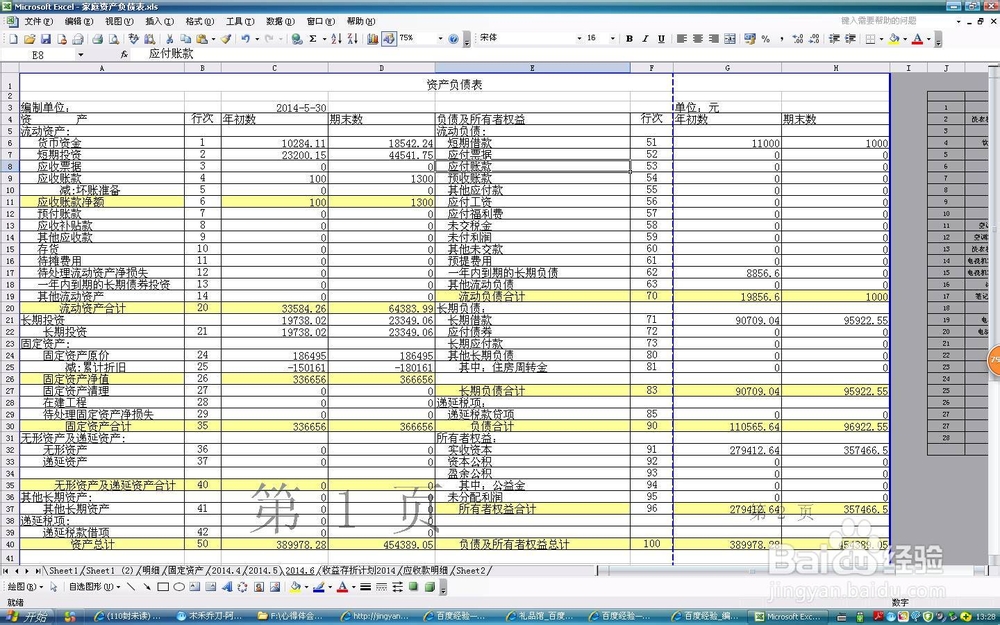Image resolution: width=1000 pixels, height=625 pixels.
Task: Click the Merge and Center icon
Action: point(732,38)
